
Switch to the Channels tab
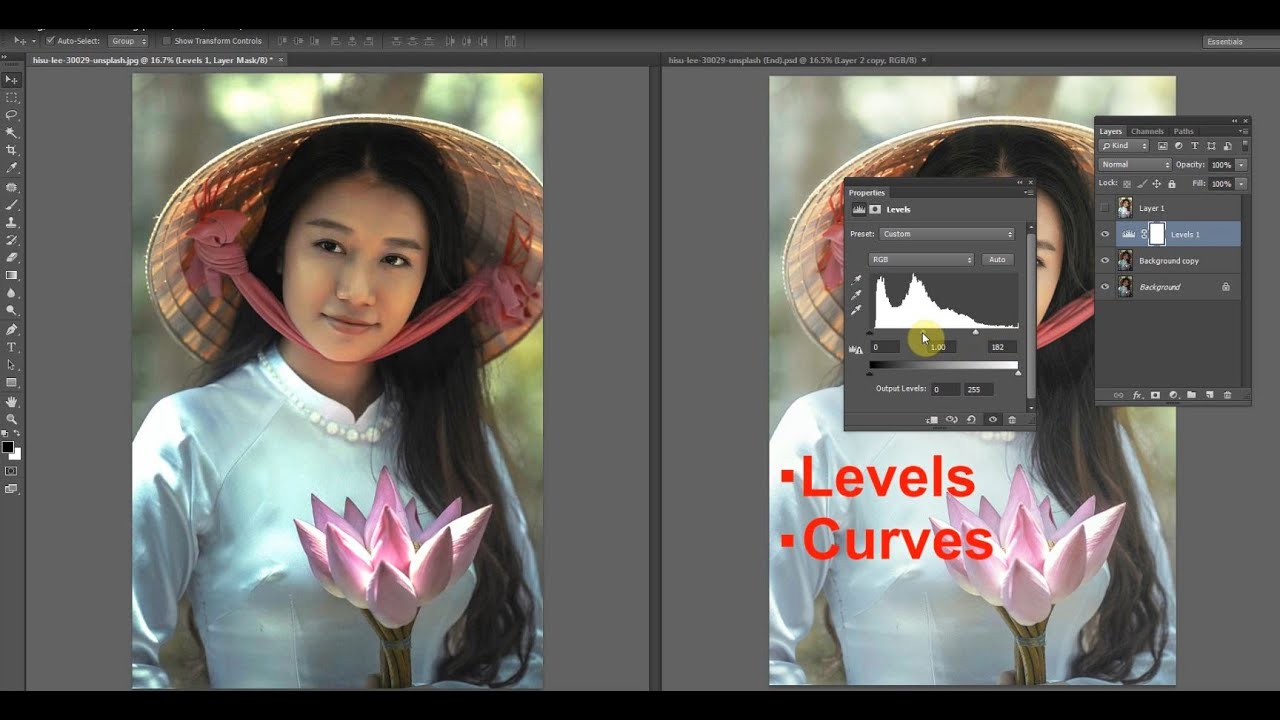click(x=1147, y=131)
